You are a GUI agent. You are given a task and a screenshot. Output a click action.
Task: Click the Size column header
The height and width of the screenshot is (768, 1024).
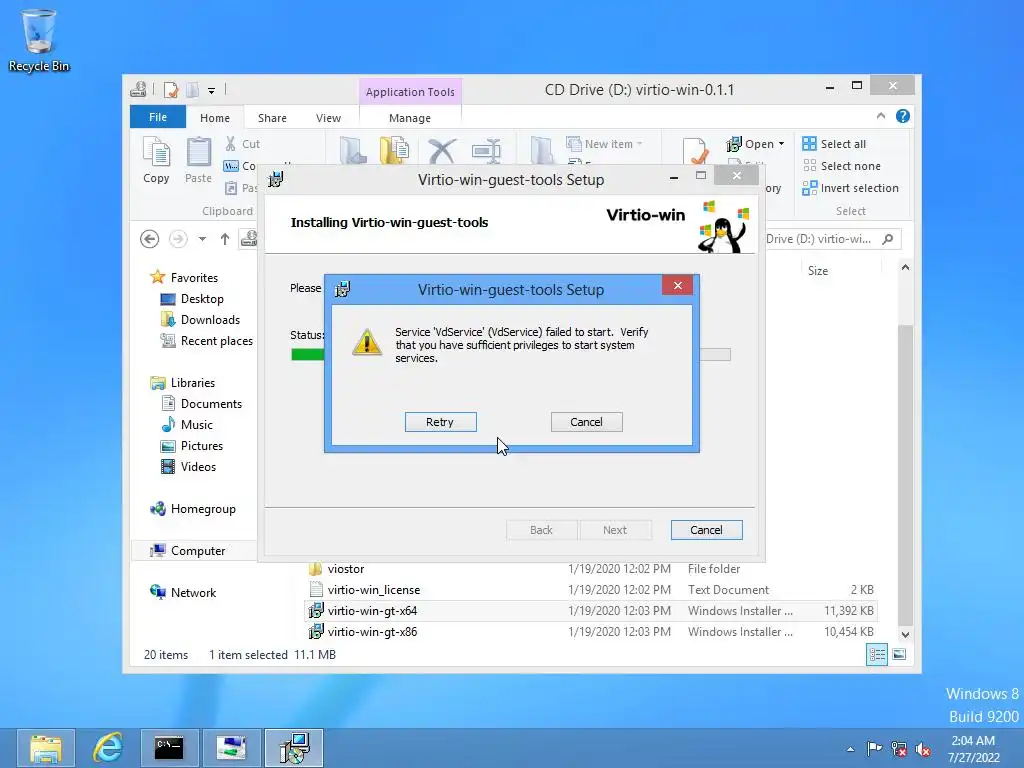pos(818,270)
